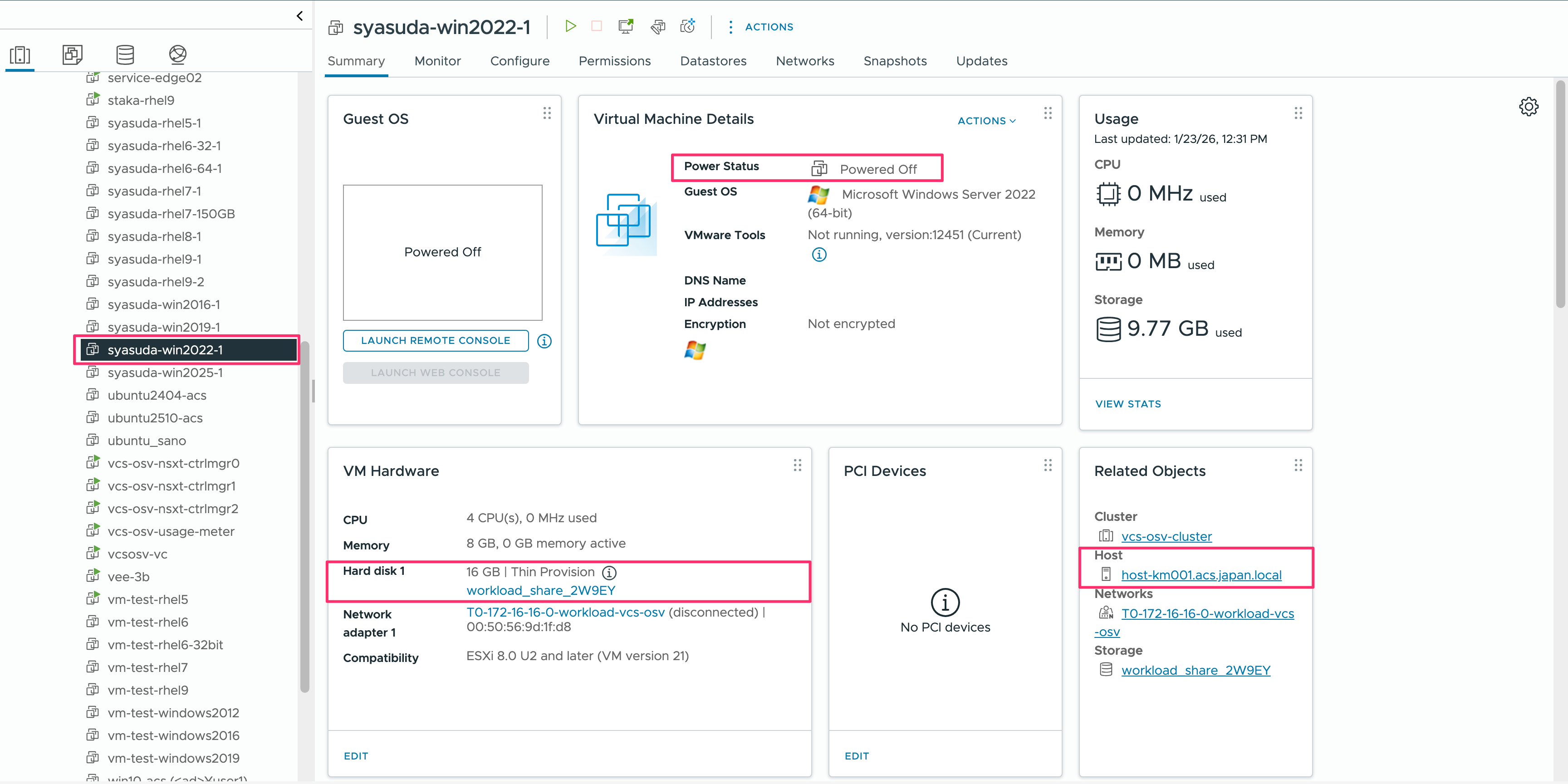Screen dimensions: 1568x784
Task: Switch to the Storage inventory view
Action: point(125,55)
